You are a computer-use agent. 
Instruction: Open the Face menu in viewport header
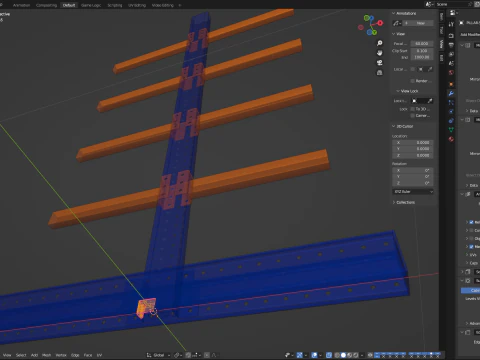[88, 355]
